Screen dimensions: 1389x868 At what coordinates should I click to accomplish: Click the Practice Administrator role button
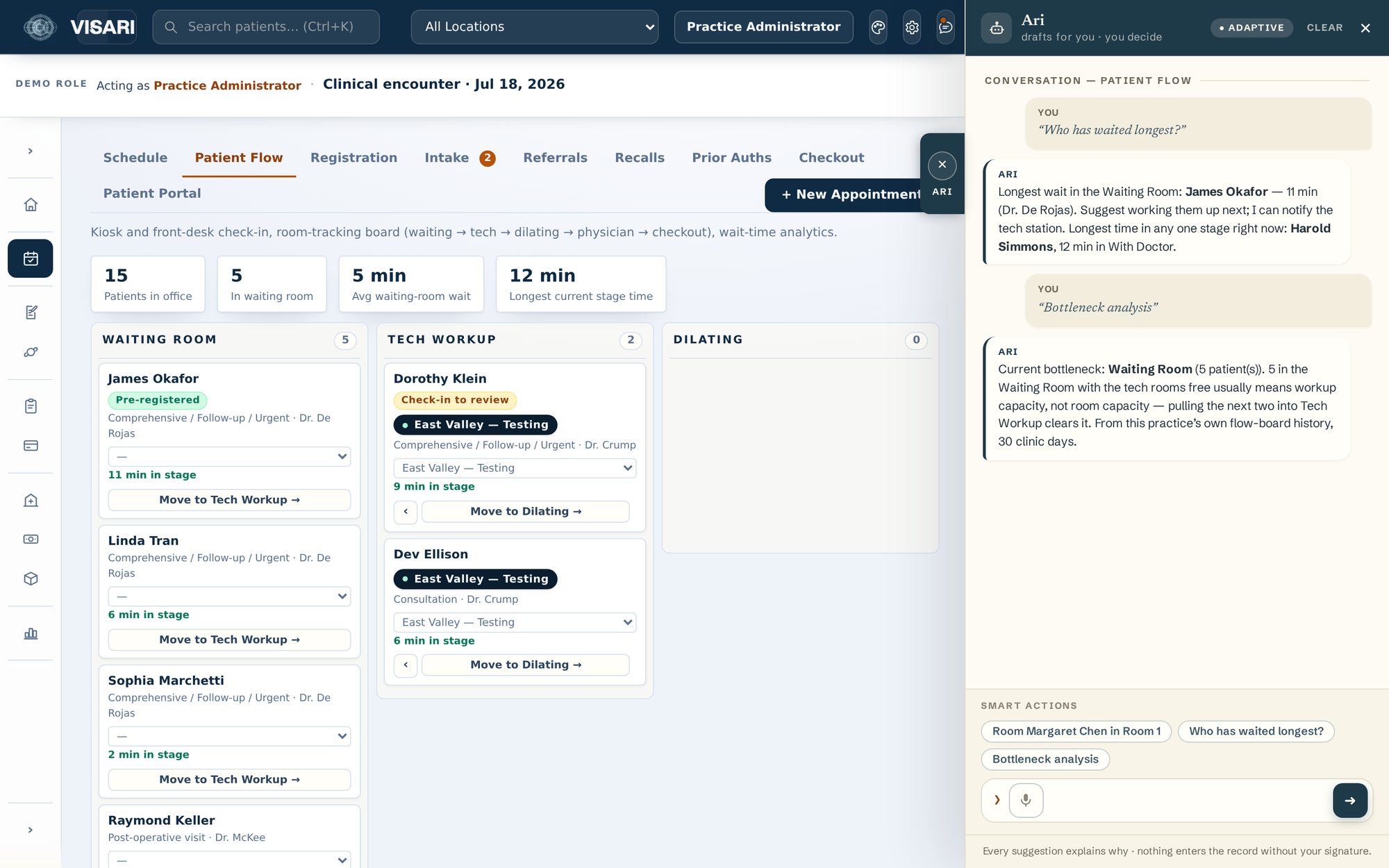763,27
